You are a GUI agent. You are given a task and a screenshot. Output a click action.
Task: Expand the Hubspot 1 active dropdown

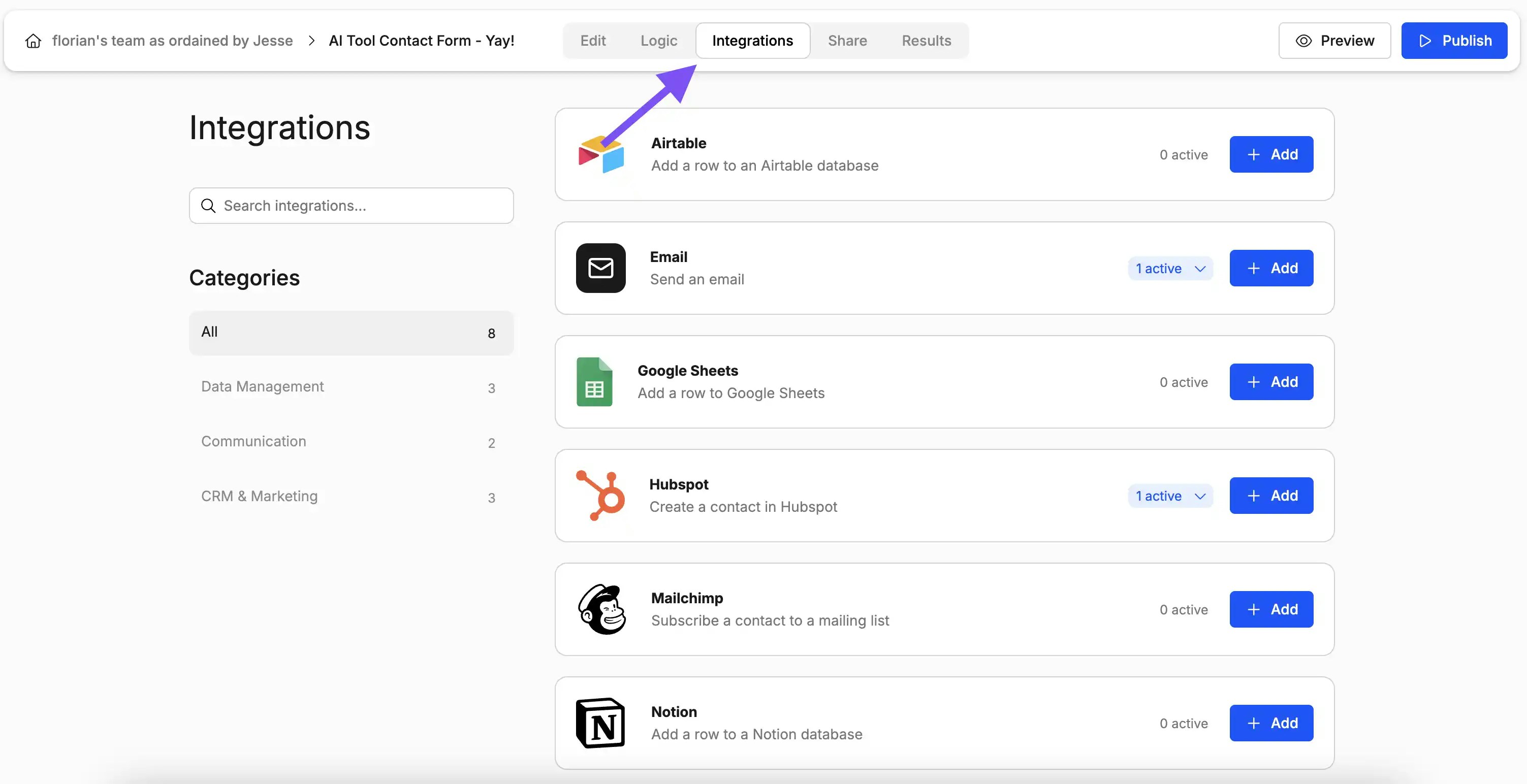pos(1170,496)
